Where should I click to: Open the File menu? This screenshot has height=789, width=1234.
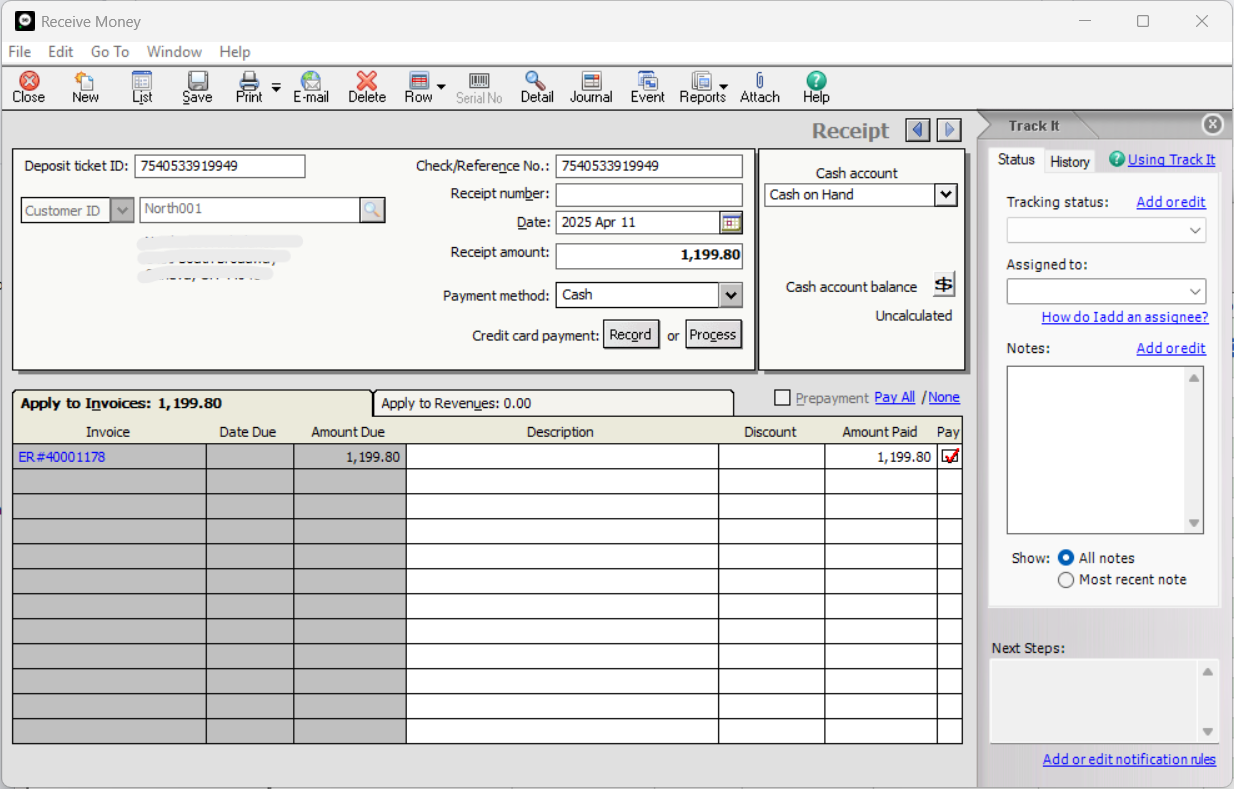(x=19, y=52)
